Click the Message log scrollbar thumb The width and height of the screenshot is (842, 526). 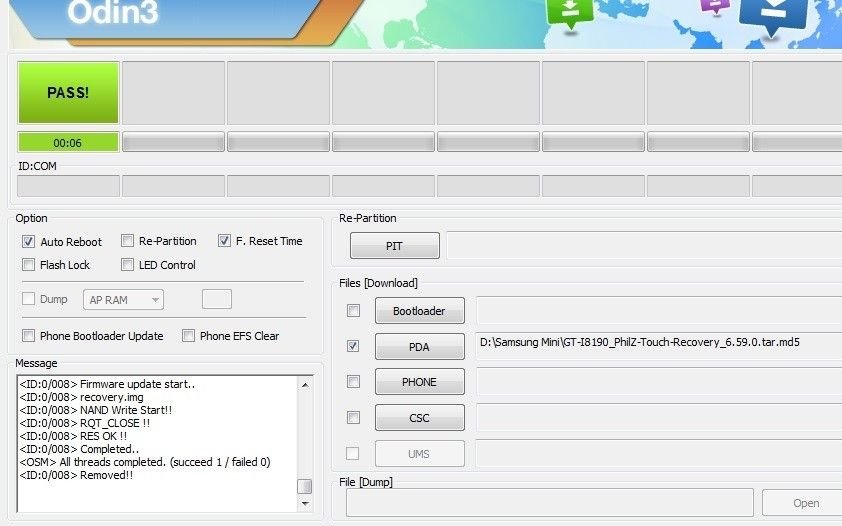[304, 486]
